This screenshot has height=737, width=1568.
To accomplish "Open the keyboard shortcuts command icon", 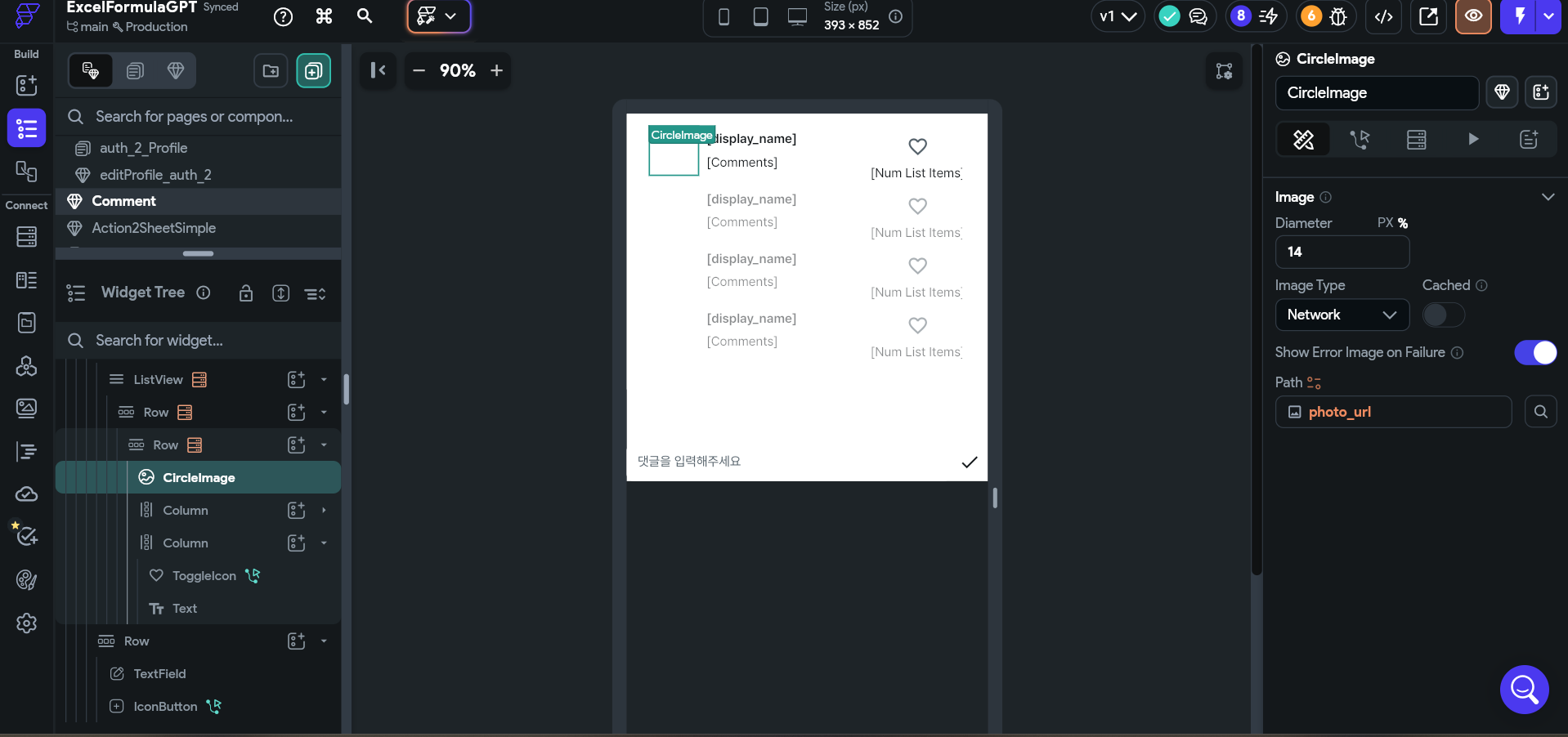I will pos(324,16).
